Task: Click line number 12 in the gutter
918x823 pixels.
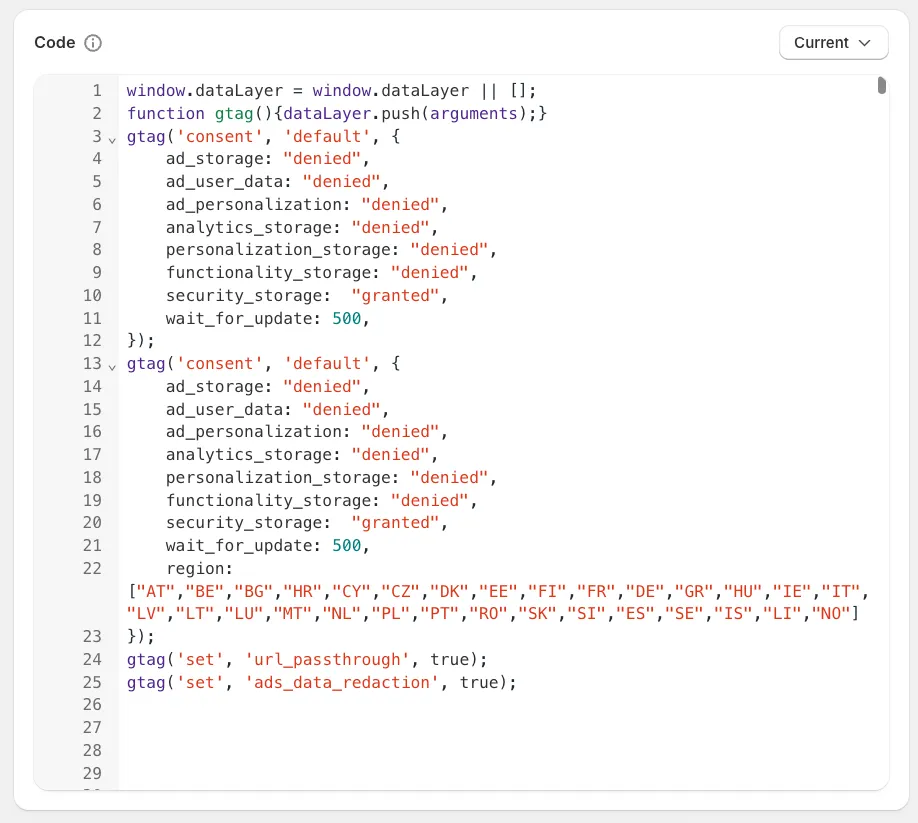Action: click(x=92, y=341)
